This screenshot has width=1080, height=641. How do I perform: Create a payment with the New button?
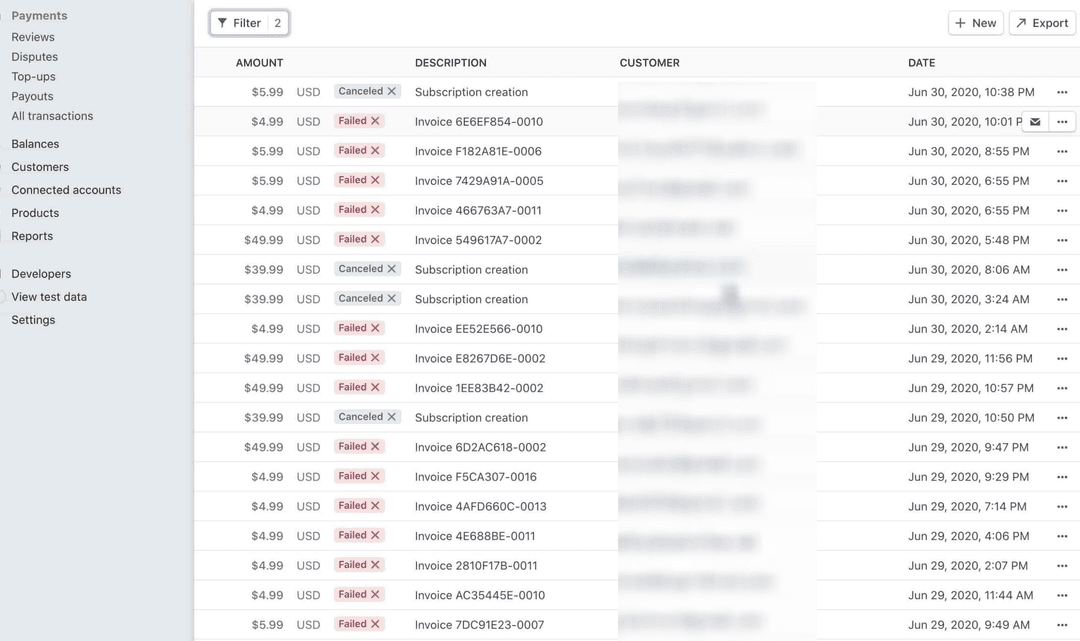[975, 22]
